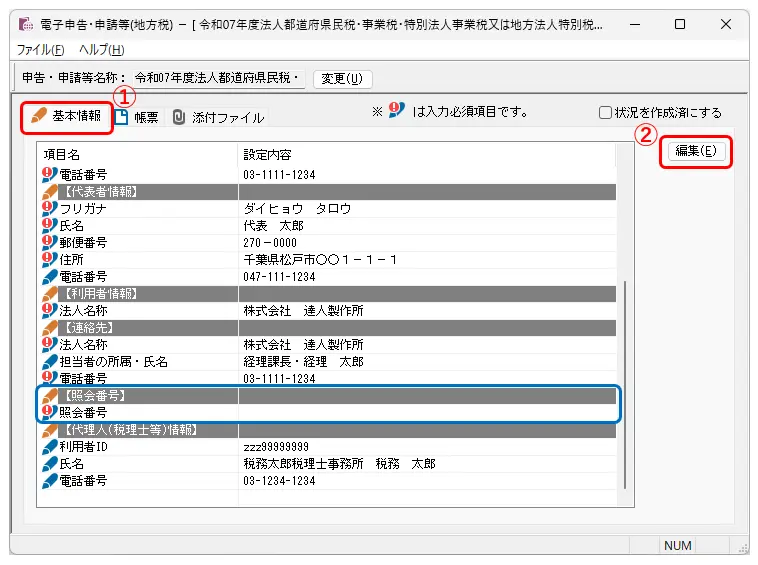Open the ファイル(F) menu

(x=40, y=50)
